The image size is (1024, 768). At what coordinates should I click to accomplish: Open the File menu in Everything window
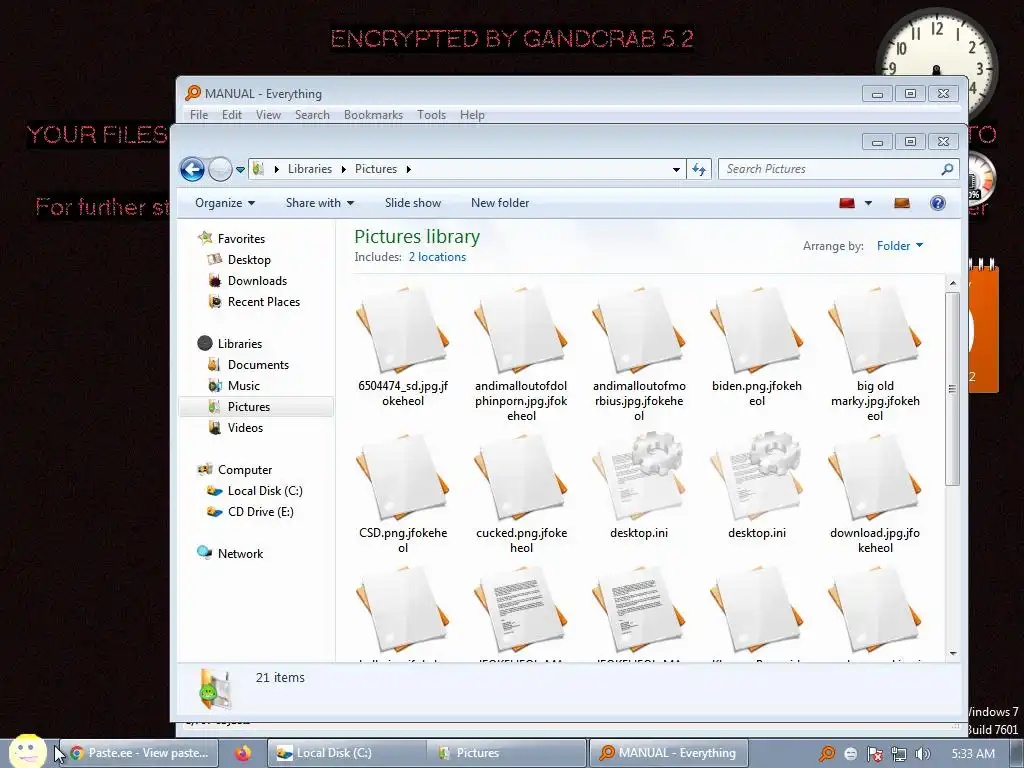[199, 115]
